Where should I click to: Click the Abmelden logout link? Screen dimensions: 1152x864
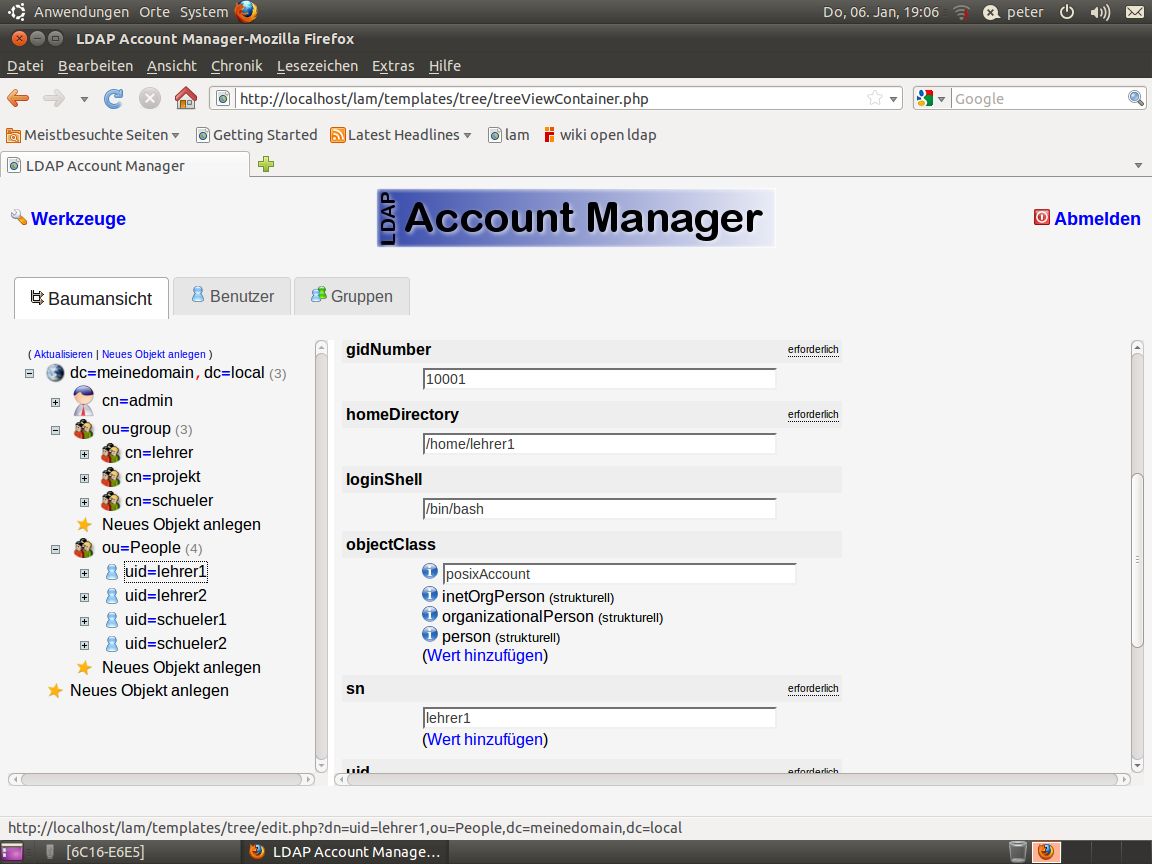point(1096,219)
